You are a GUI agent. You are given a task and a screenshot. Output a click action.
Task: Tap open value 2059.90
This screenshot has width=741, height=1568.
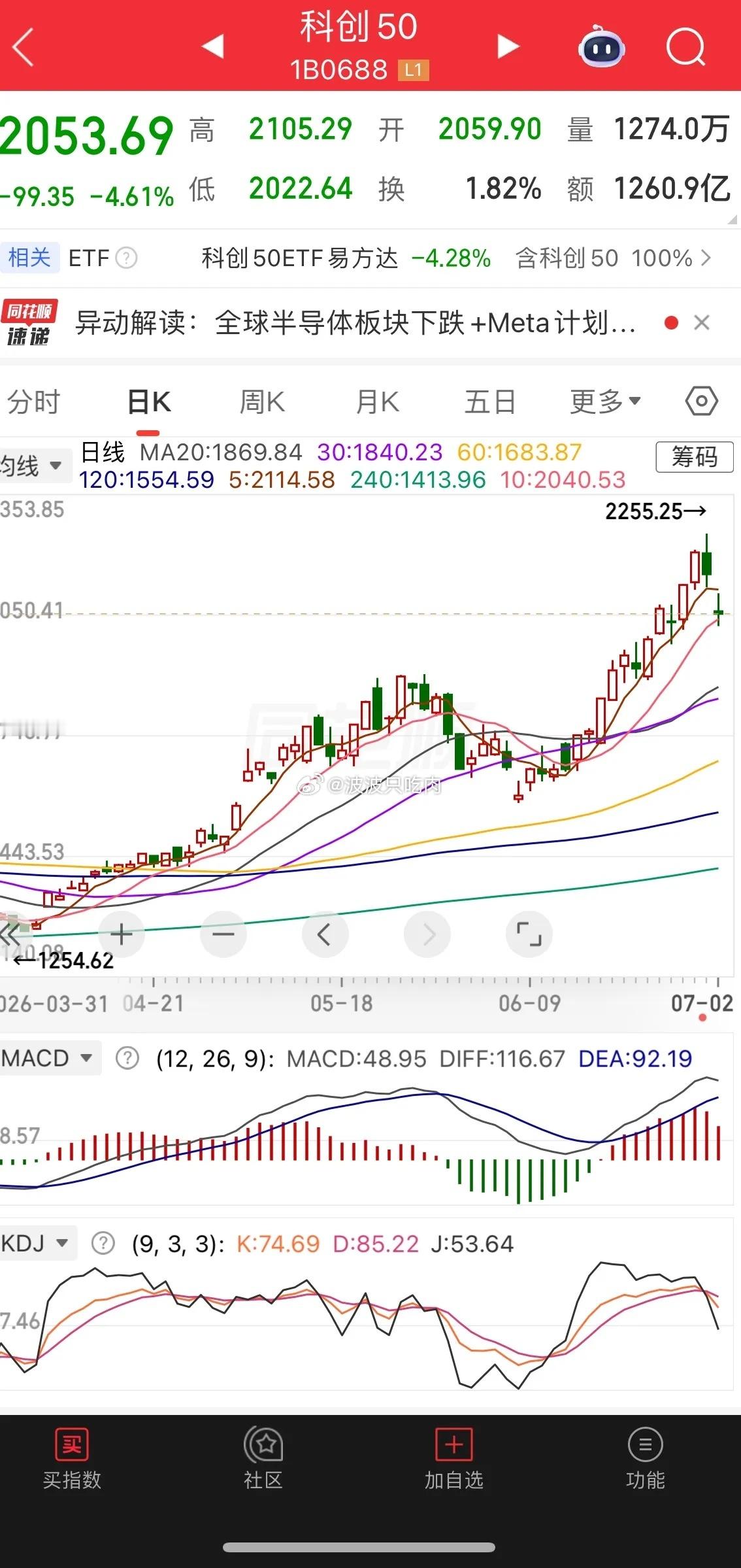490,129
